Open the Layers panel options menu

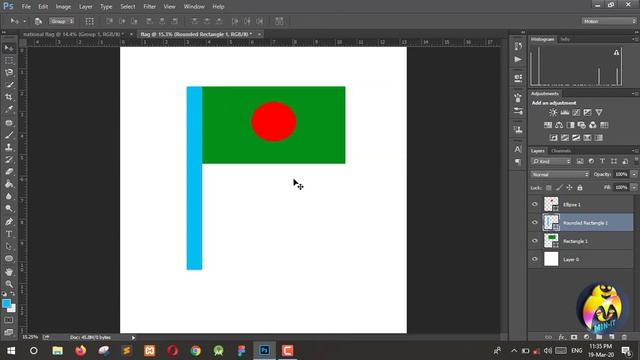point(636,151)
